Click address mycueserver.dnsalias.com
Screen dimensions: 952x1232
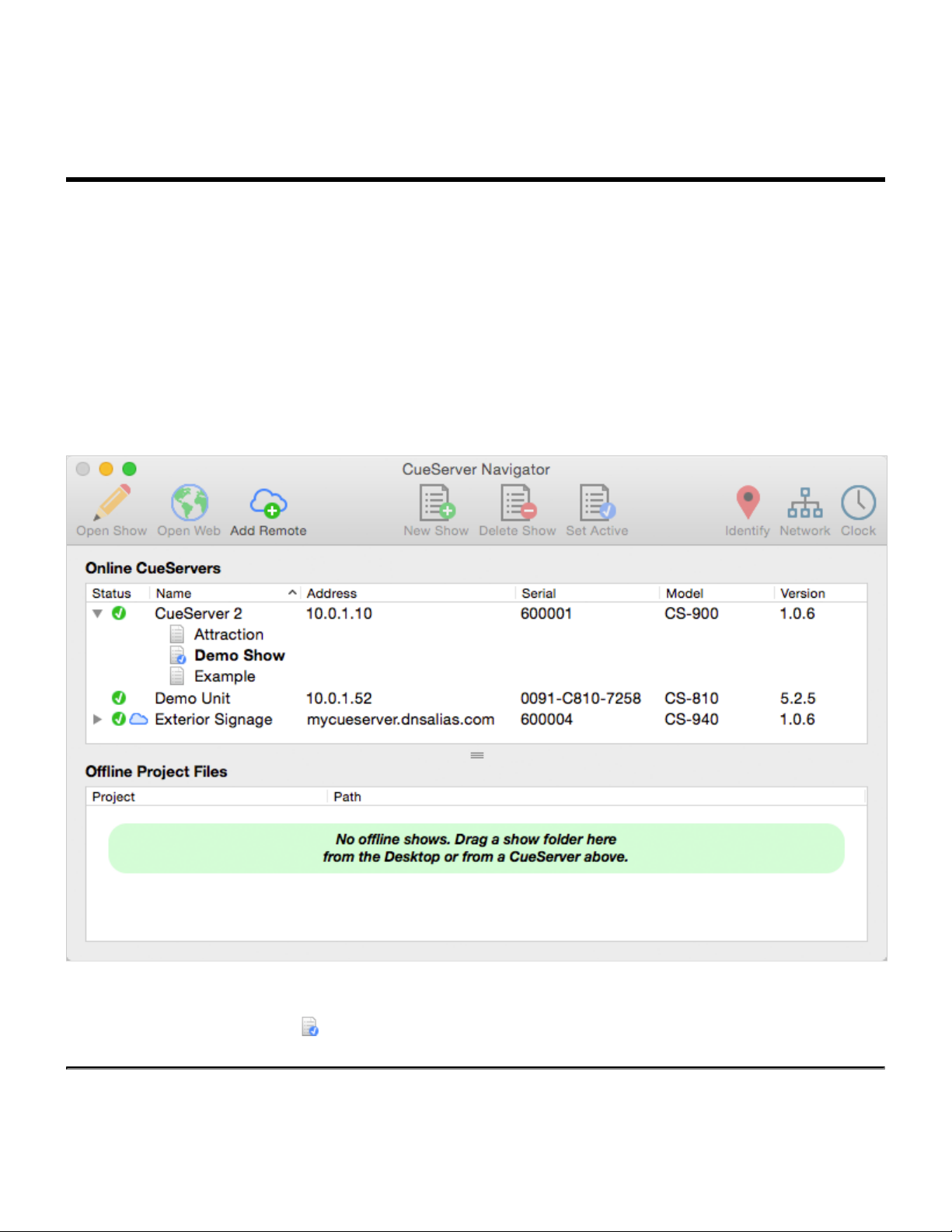(x=400, y=719)
